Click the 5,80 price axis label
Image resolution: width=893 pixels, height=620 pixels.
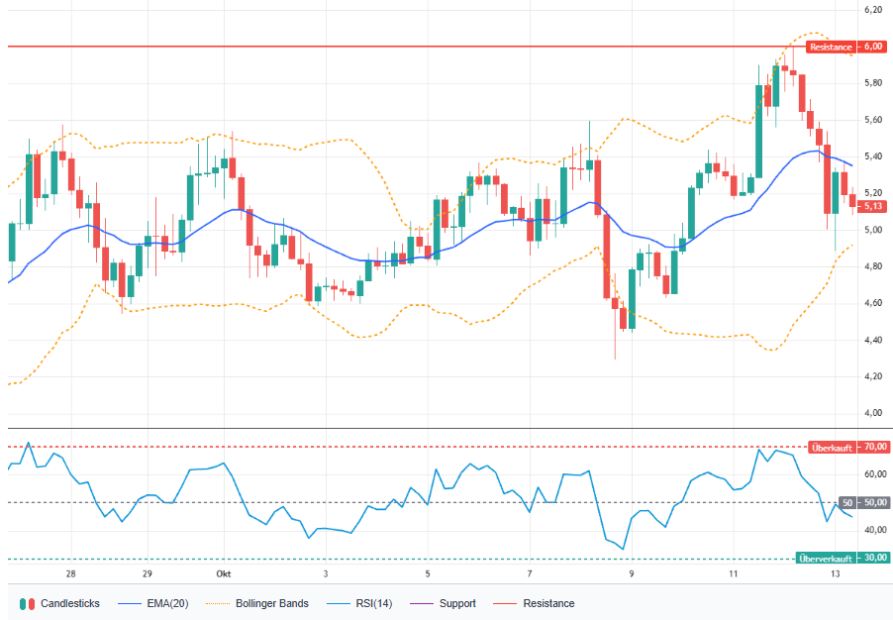point(873,83)
